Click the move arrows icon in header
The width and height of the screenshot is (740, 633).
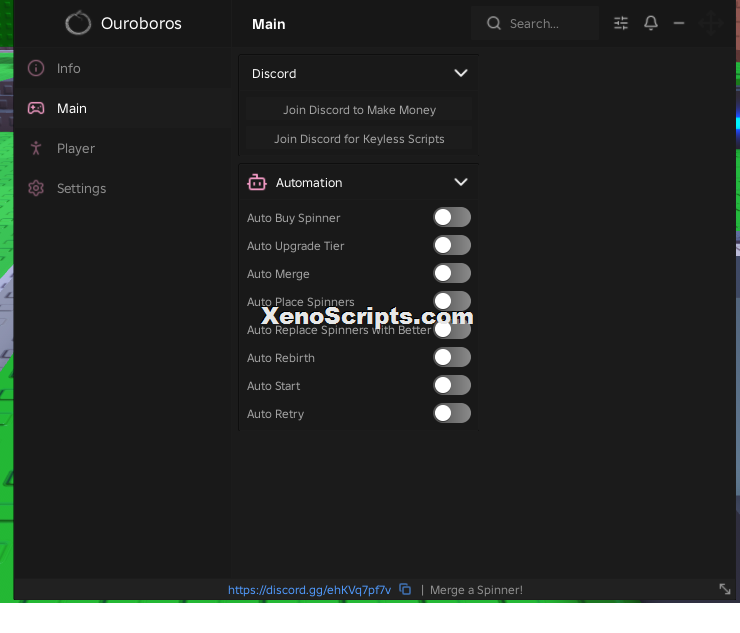click(x=711, y=23)
